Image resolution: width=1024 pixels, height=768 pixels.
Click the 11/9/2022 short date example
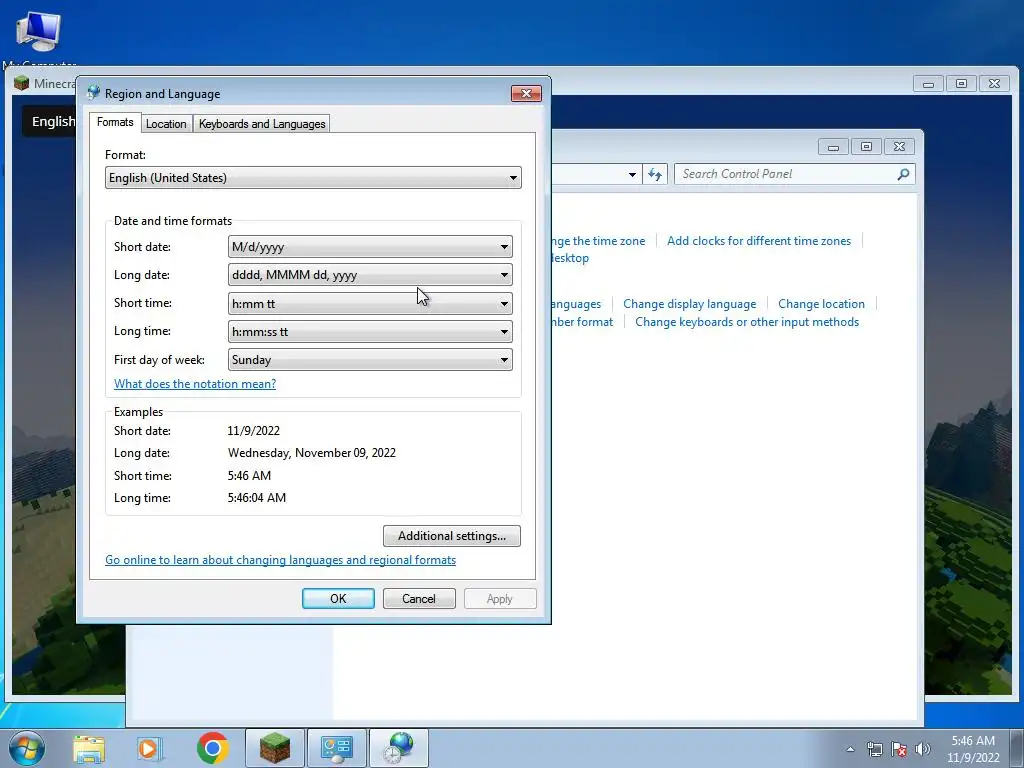pos(253,431)
